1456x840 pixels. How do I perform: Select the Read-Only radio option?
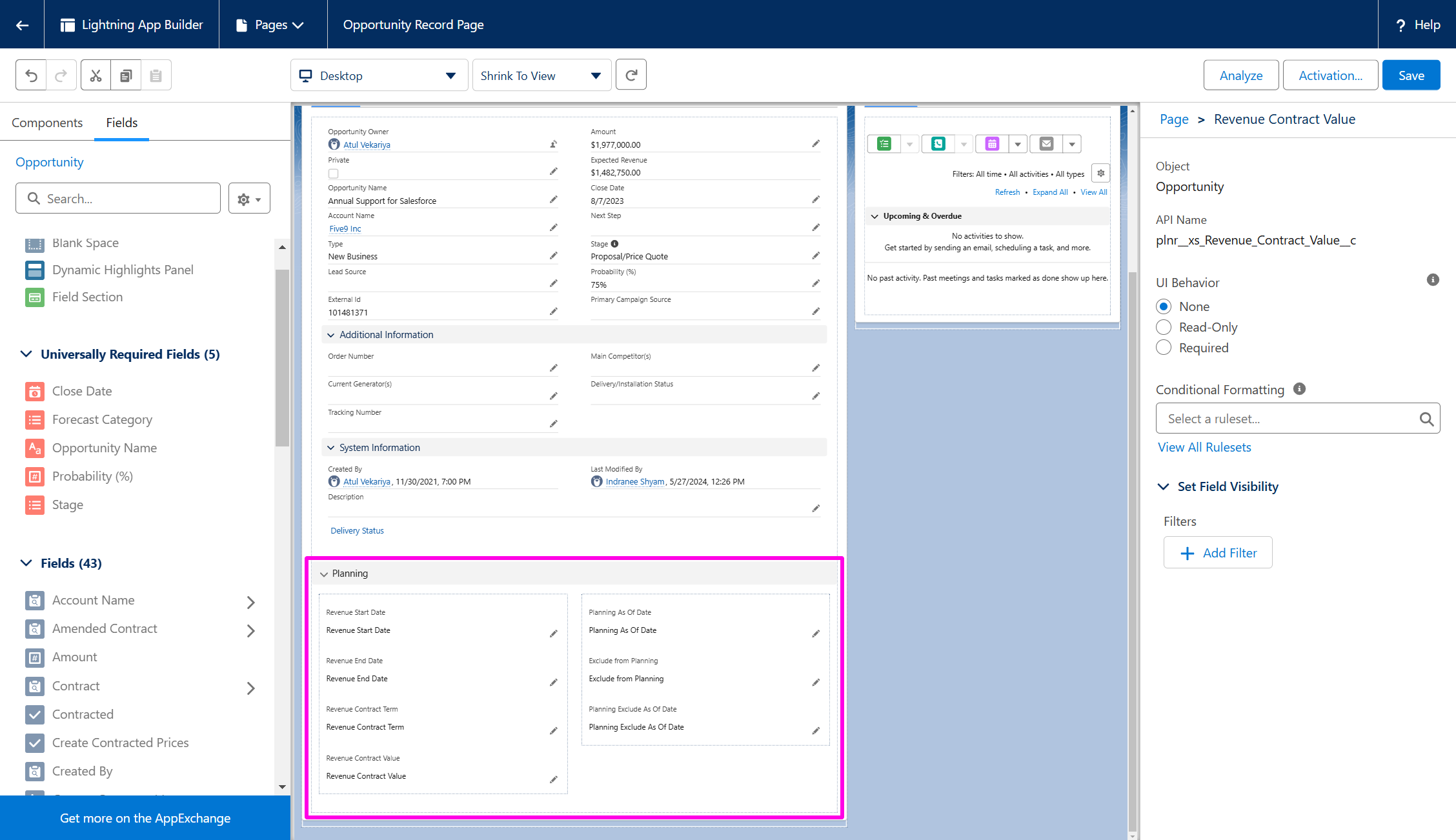click(x=1164, y=327)
